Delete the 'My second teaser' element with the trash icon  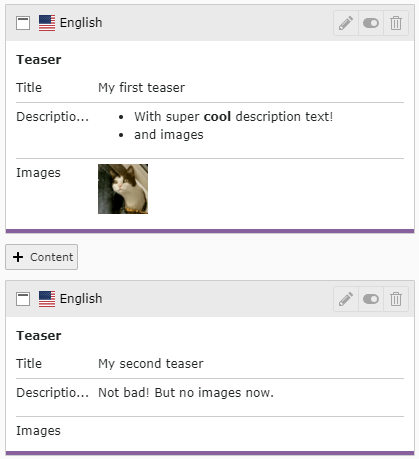point(396,299)
